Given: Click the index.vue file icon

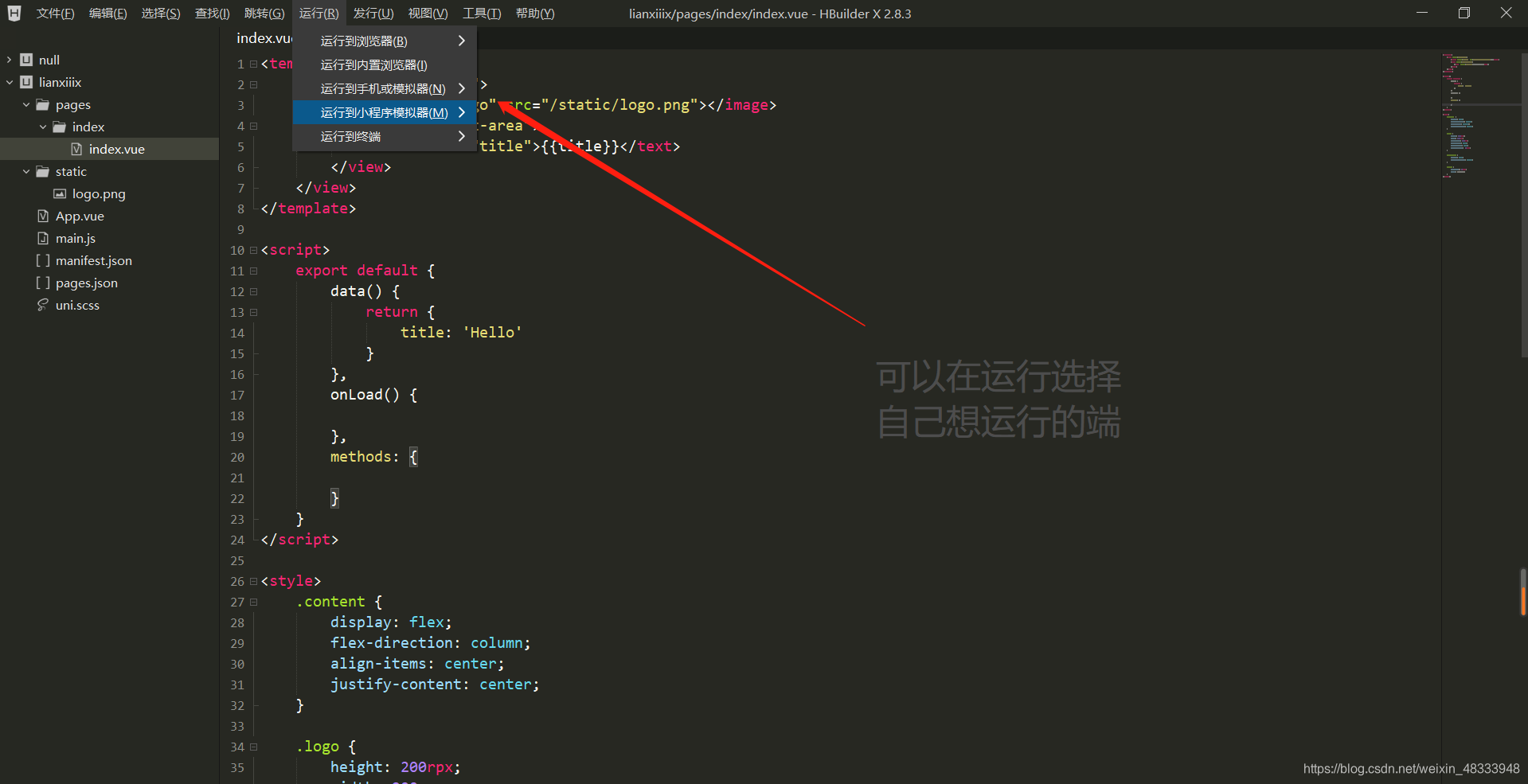Looking at the screenshot, I should pos(76,149).
